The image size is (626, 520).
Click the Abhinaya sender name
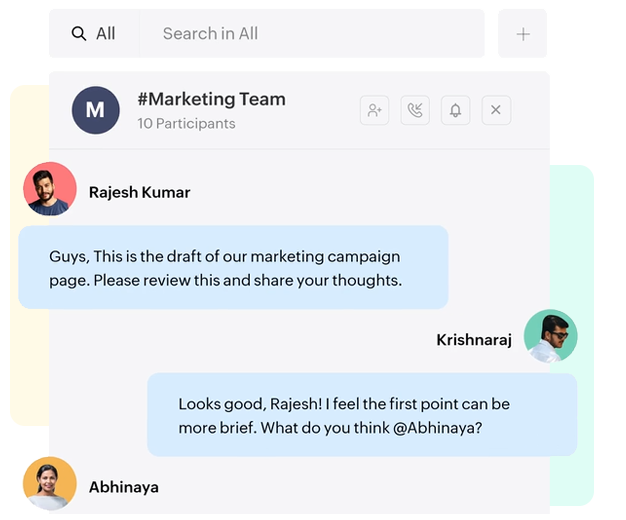tap(124, 487)
